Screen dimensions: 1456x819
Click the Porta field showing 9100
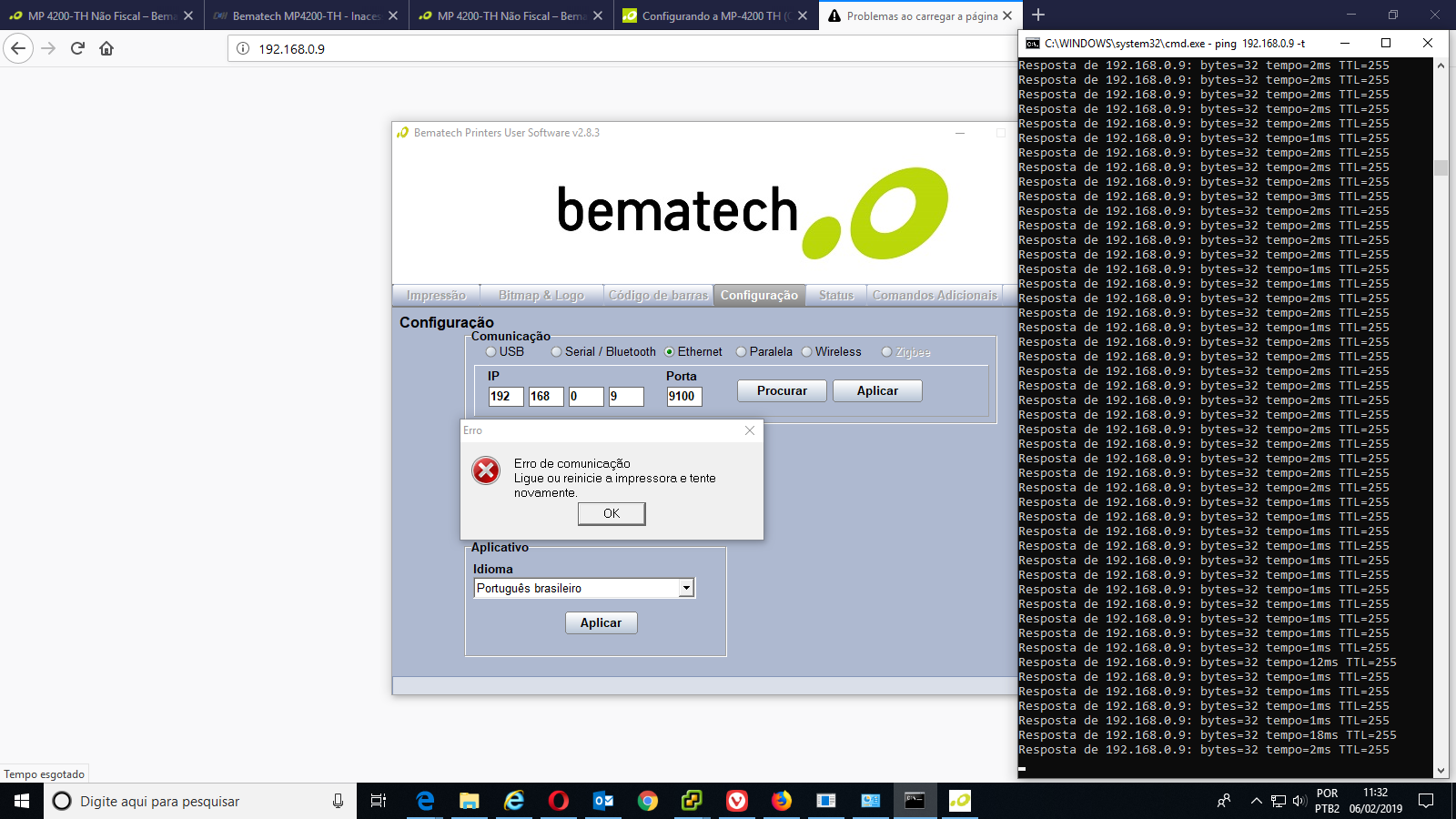(684, 397)
